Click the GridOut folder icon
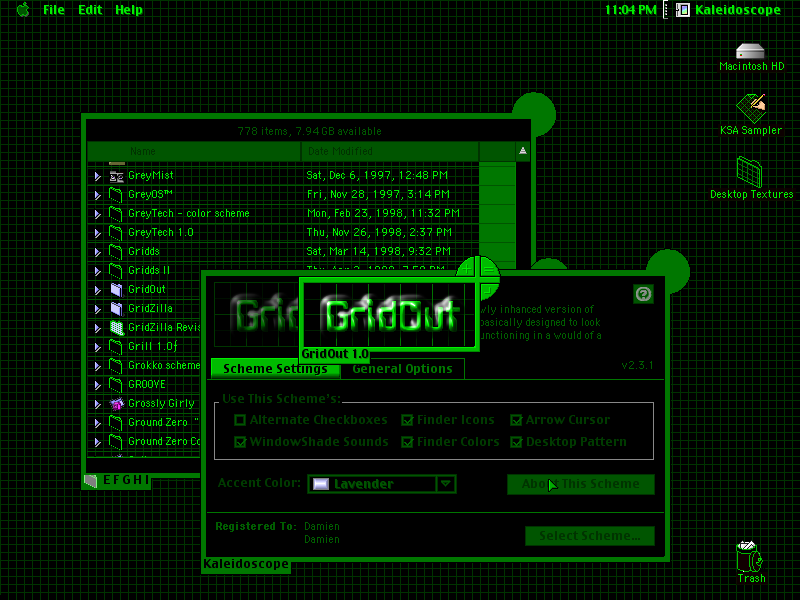Image resolution: width=800 pixels, height=600 pixels. tap(116, 289)
